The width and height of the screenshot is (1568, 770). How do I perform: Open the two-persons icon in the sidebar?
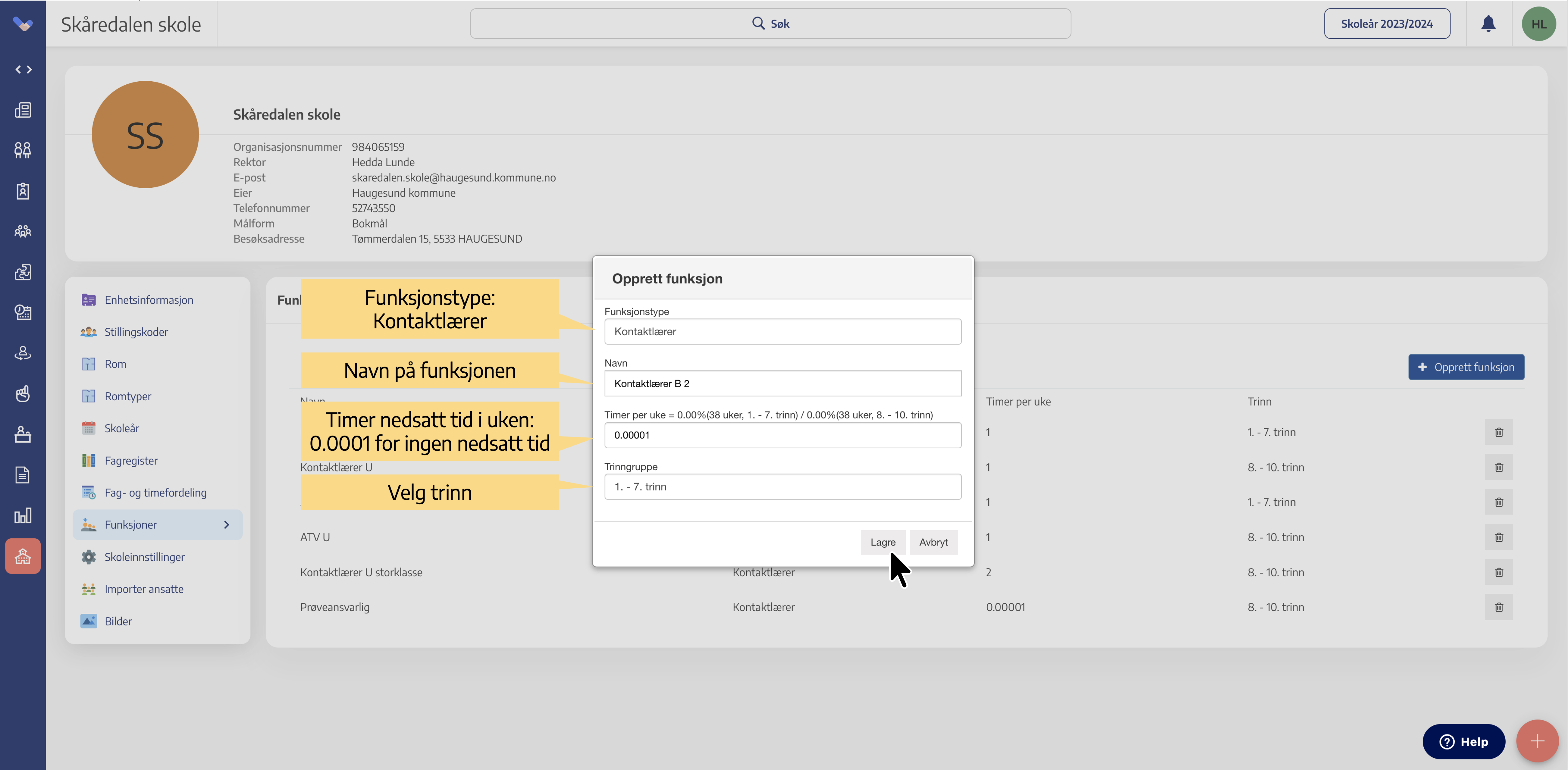23,150
